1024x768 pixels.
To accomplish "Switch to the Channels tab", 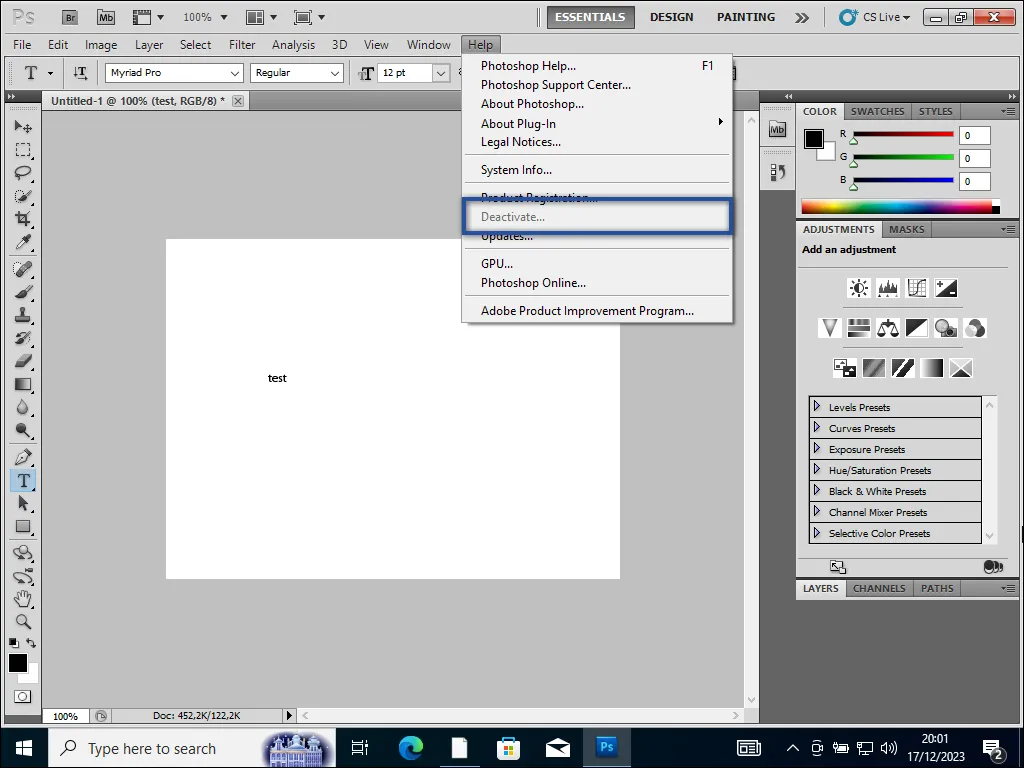I will pos(879,588).
